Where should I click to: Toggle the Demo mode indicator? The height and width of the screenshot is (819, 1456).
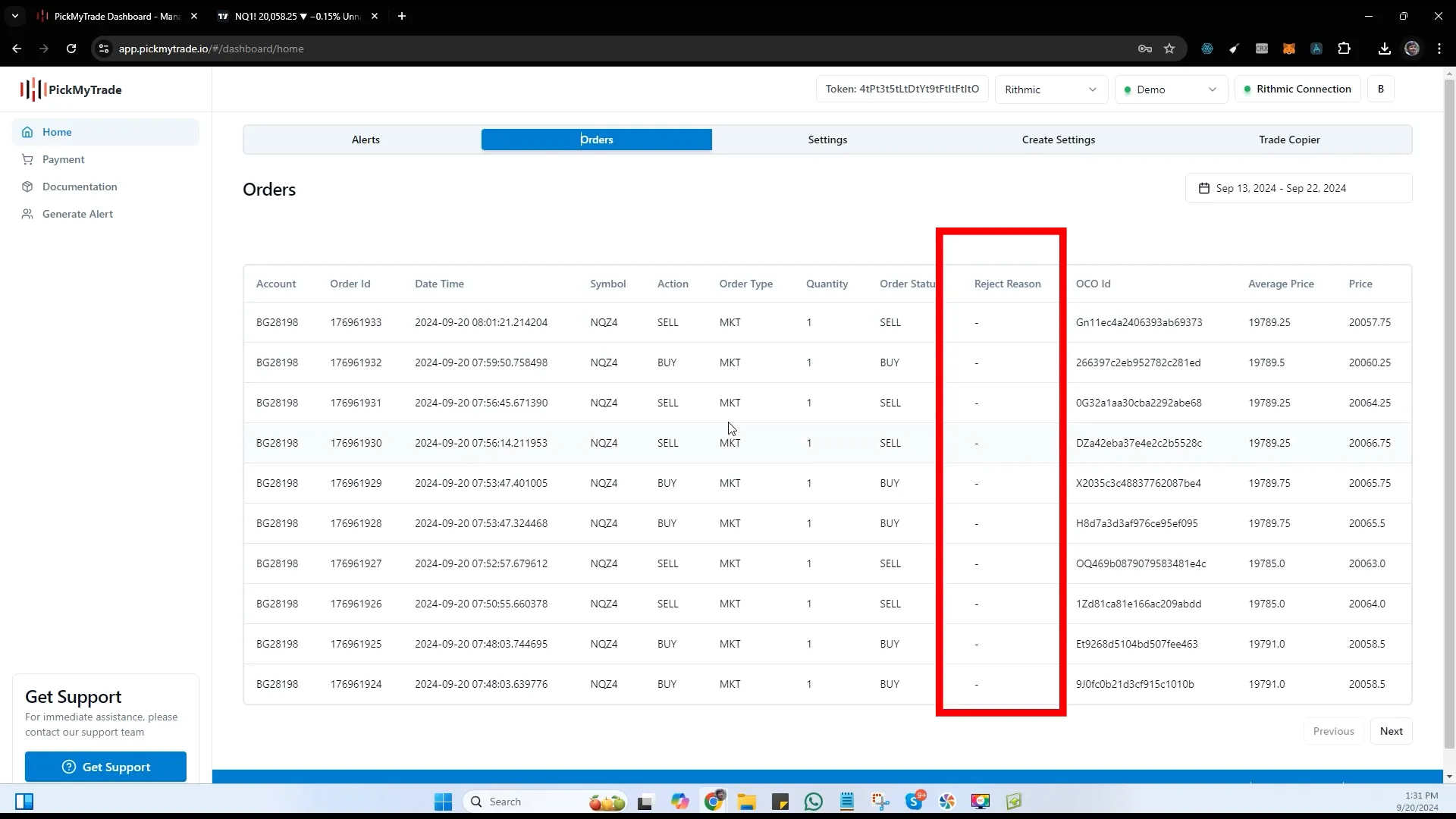pos(1168,89)
